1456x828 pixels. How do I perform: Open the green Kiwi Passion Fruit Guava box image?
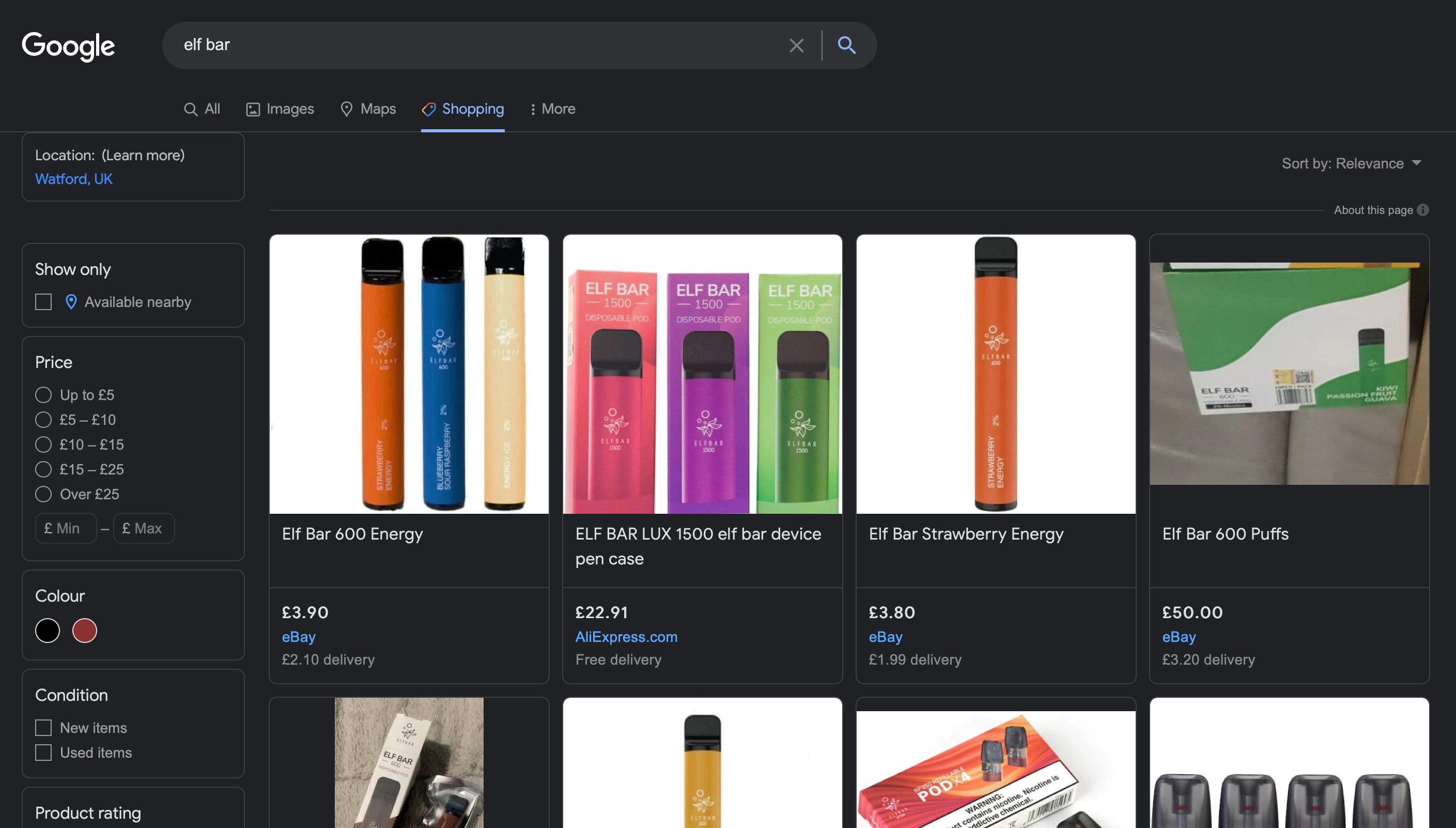point(1289,374)
